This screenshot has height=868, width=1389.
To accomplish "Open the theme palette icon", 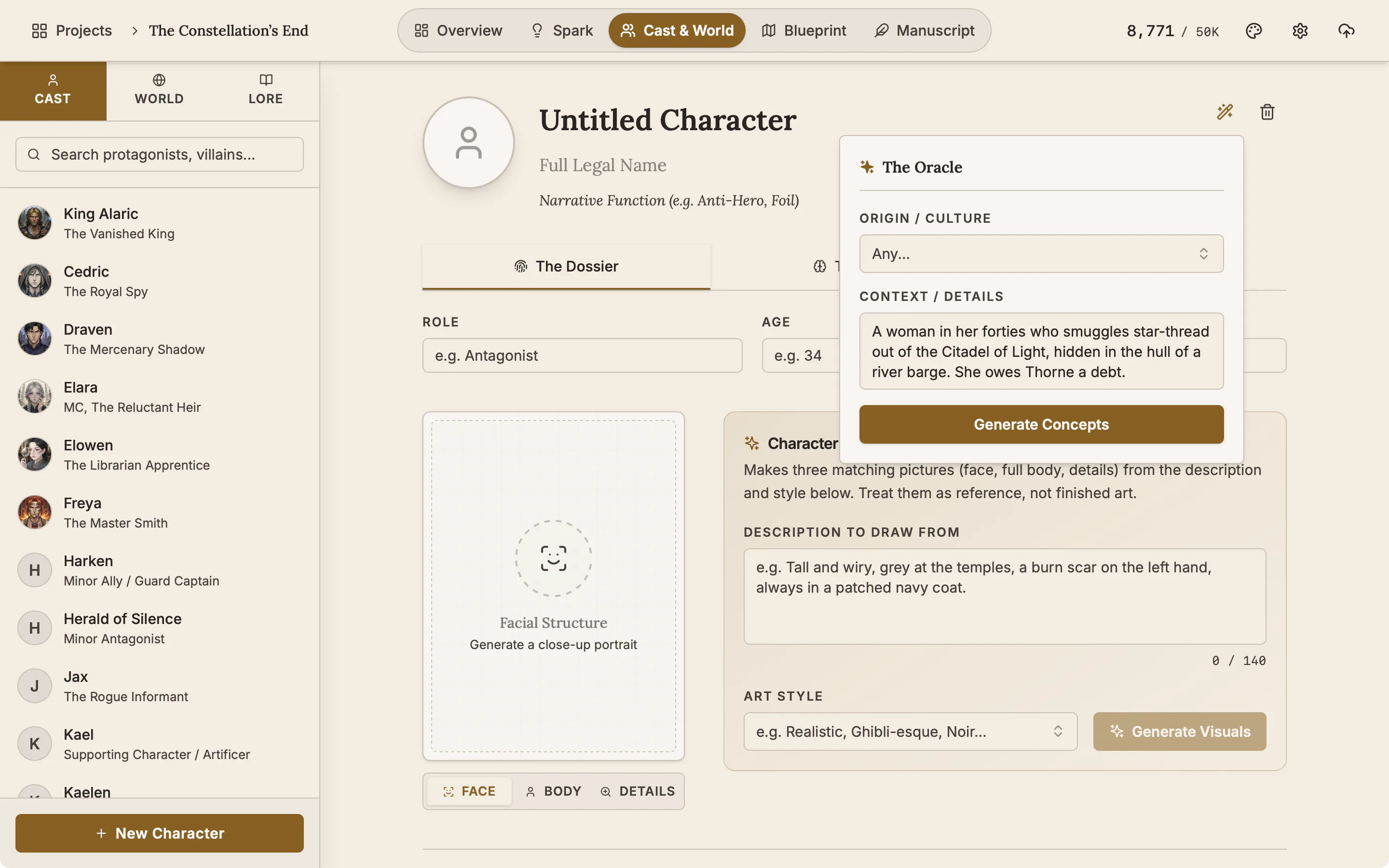I will (x=1253, y=30).
